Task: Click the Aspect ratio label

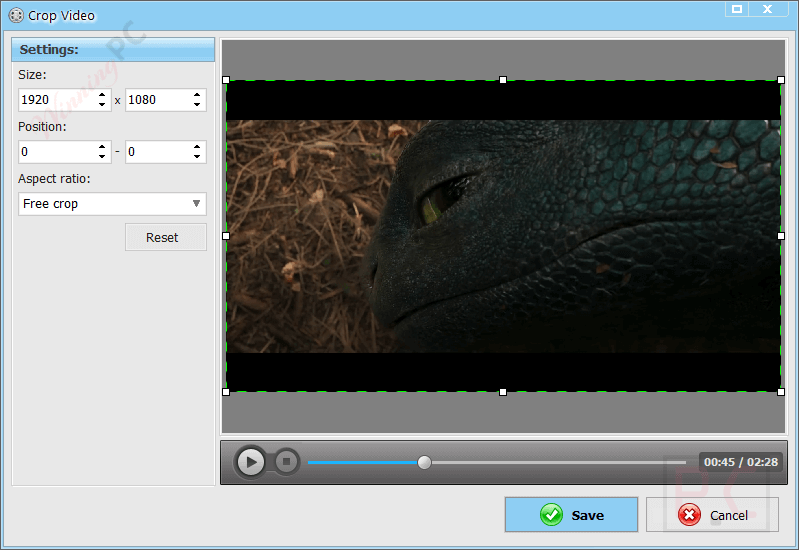Action: pos(54,179)
